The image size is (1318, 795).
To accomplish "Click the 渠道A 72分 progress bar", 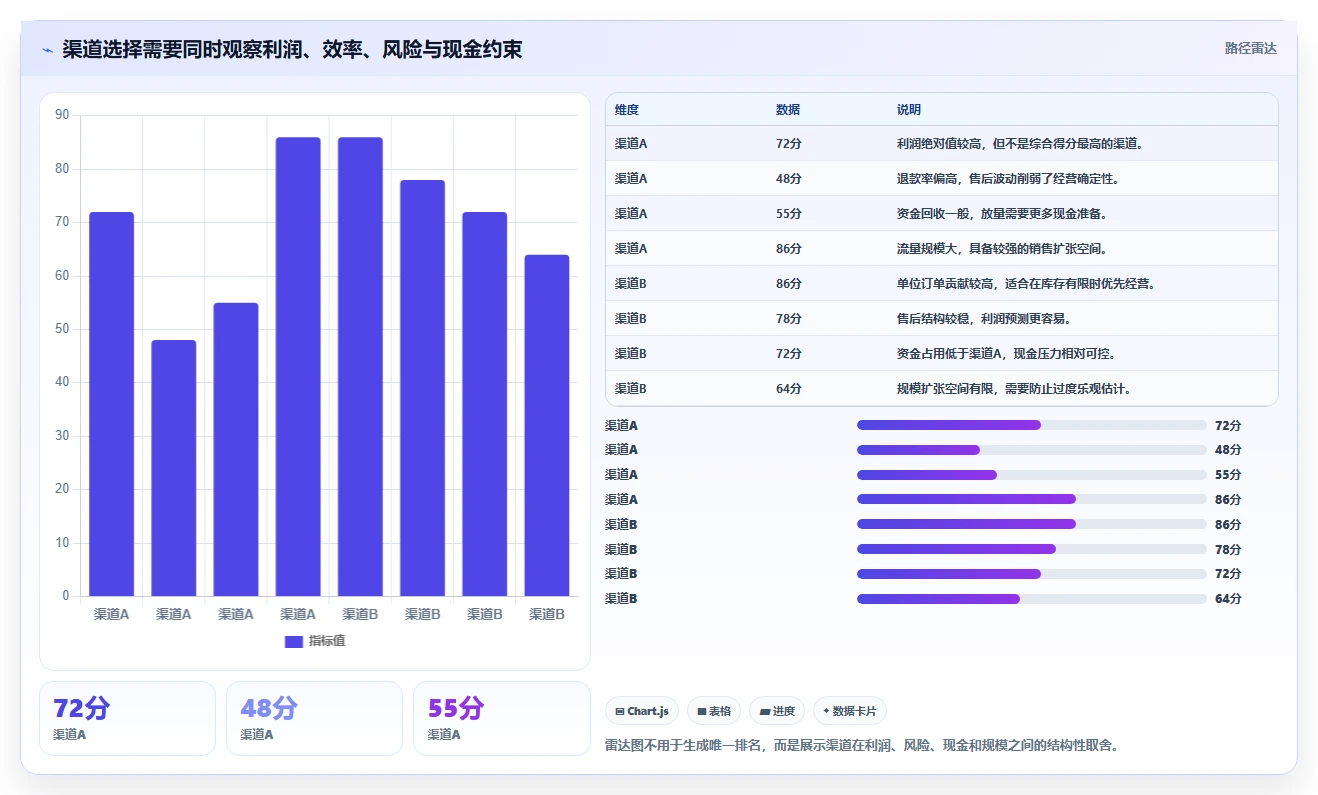I will tap(1032, 425).
